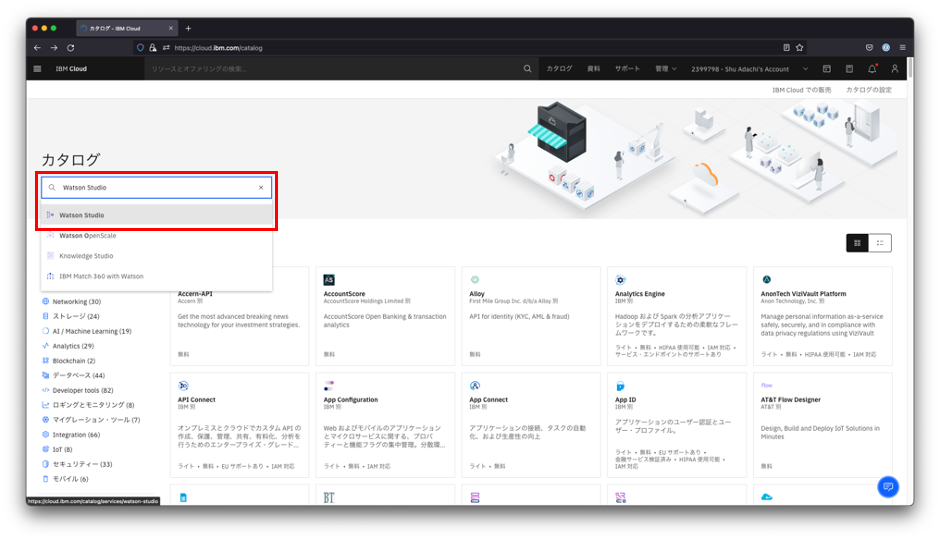940x540 pixels.
Task: Open the notifications bell icon
Action: pos(872,69)
